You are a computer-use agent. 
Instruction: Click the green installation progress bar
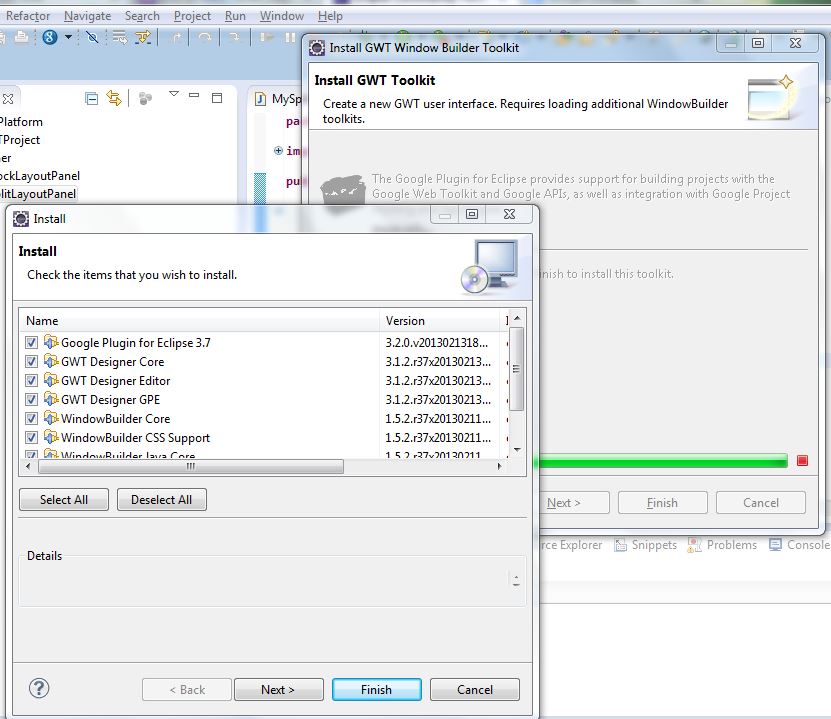click(x=663, y=461)
